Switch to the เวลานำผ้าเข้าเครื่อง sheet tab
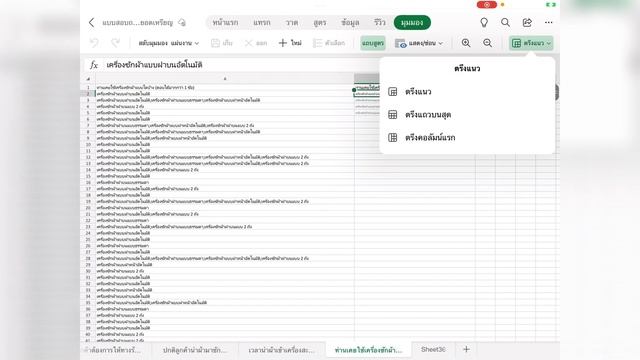640x360 pixels. (282, 350)
